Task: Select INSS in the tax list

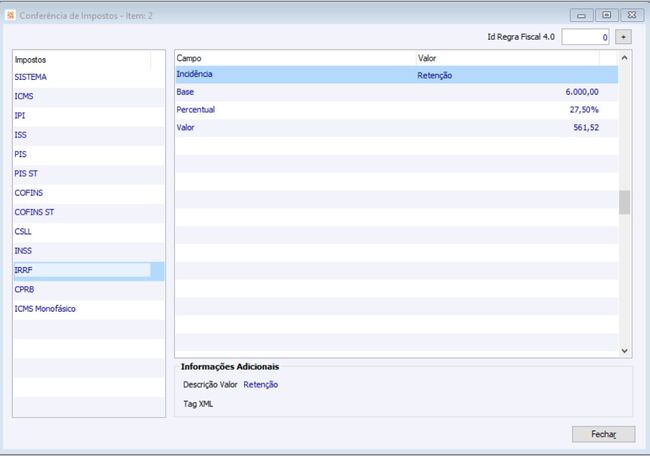Action: pos(89,251)
